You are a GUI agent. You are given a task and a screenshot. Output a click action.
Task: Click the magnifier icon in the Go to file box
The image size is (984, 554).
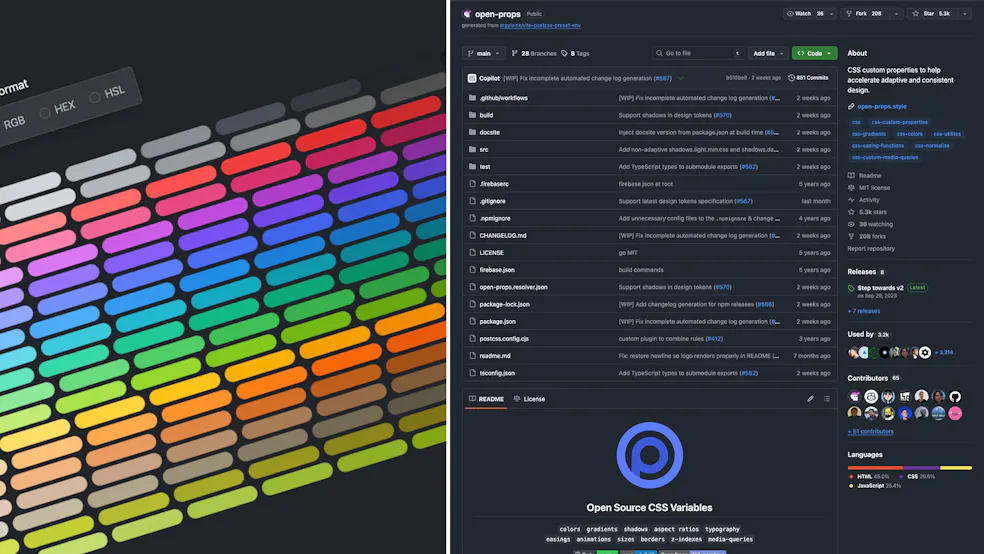click(x=659, y=53)
